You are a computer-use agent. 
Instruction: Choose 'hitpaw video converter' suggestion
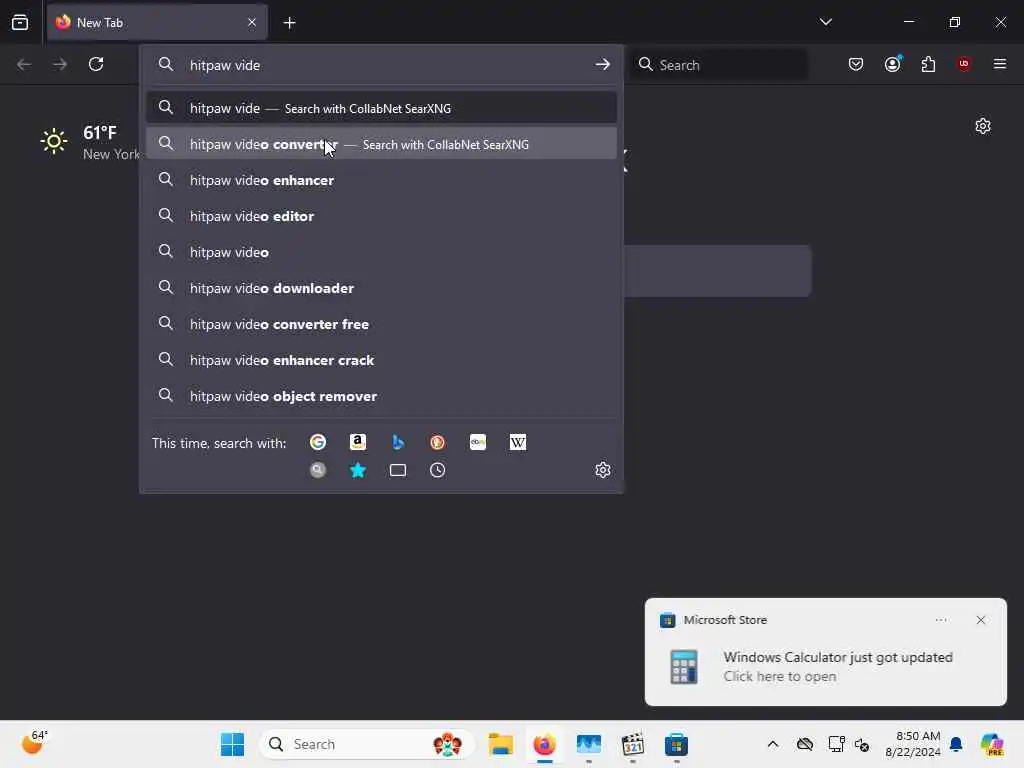coord(381,144)
